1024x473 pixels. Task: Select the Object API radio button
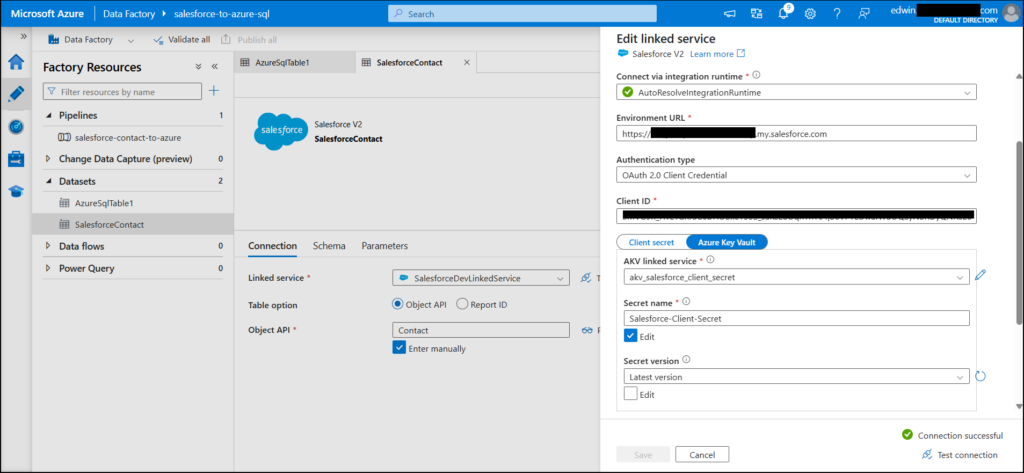[398, 304]
